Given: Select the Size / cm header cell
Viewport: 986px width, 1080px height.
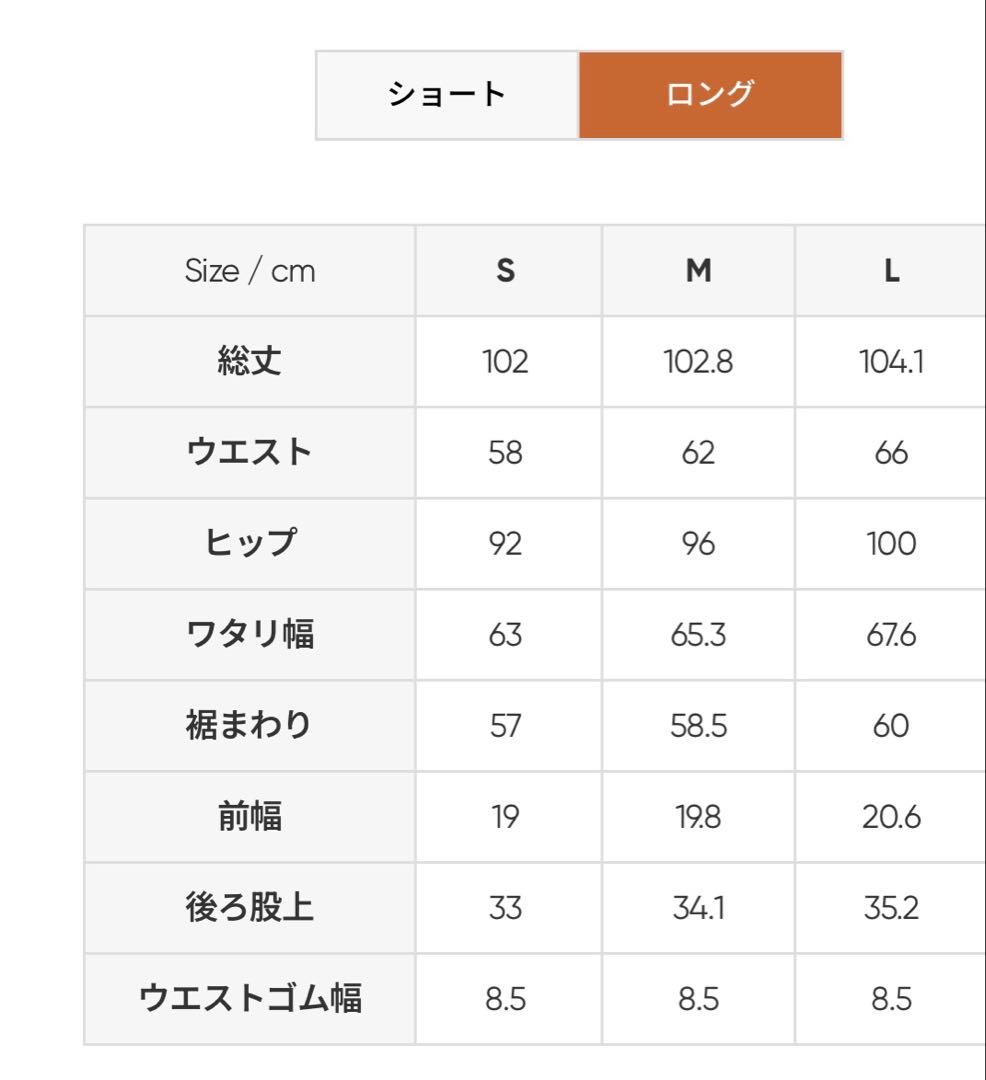Looking at the screenshot, I should [249, 270].
